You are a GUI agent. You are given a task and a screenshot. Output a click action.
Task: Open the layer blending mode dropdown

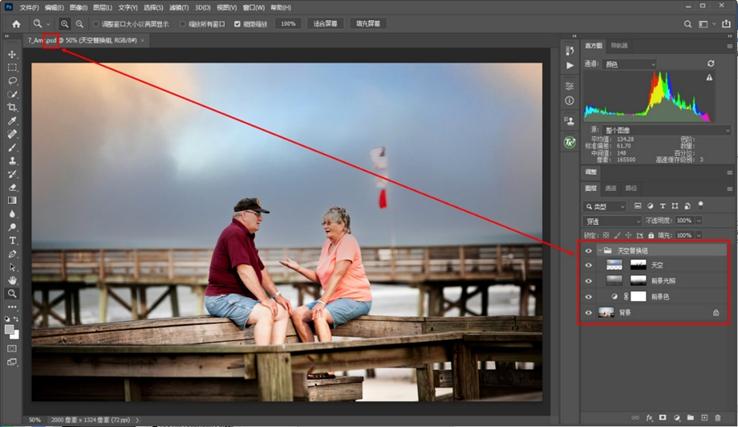(613, 220)
